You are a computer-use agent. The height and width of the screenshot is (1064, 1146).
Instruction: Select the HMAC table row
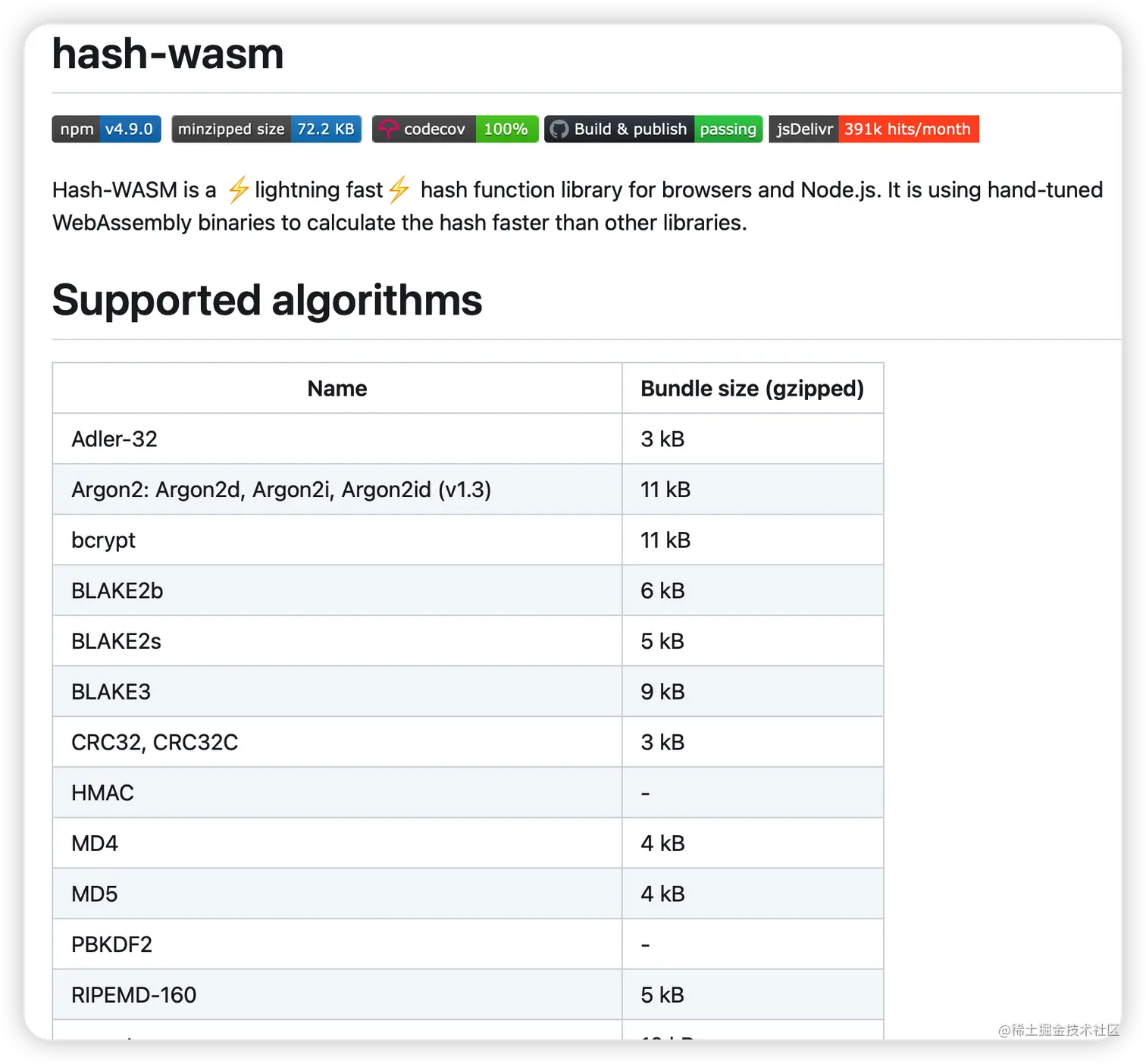click(x=468, y=793)
